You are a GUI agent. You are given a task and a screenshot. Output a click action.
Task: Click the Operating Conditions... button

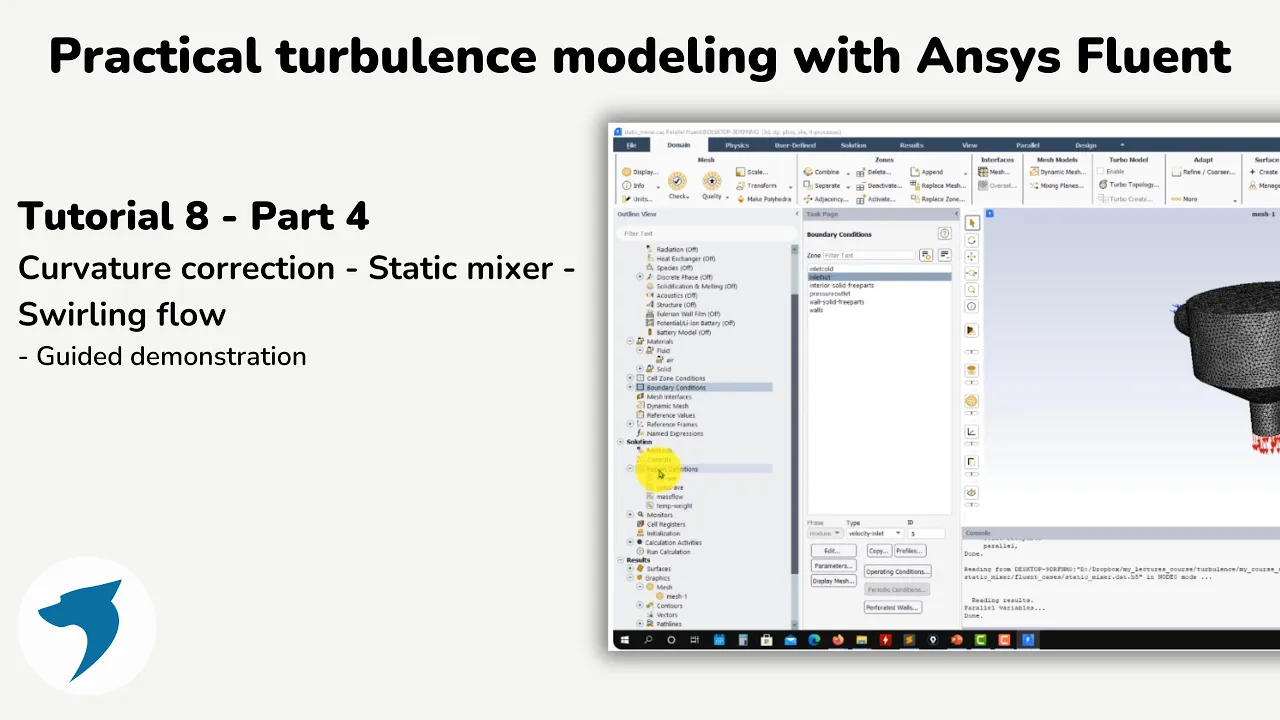[897, 572]
